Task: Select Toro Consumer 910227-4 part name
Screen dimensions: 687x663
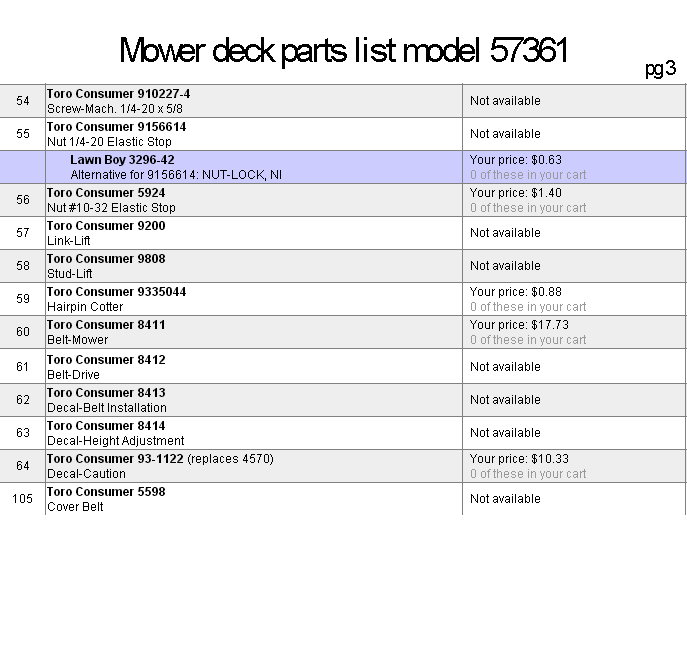Action: [118, 94]
